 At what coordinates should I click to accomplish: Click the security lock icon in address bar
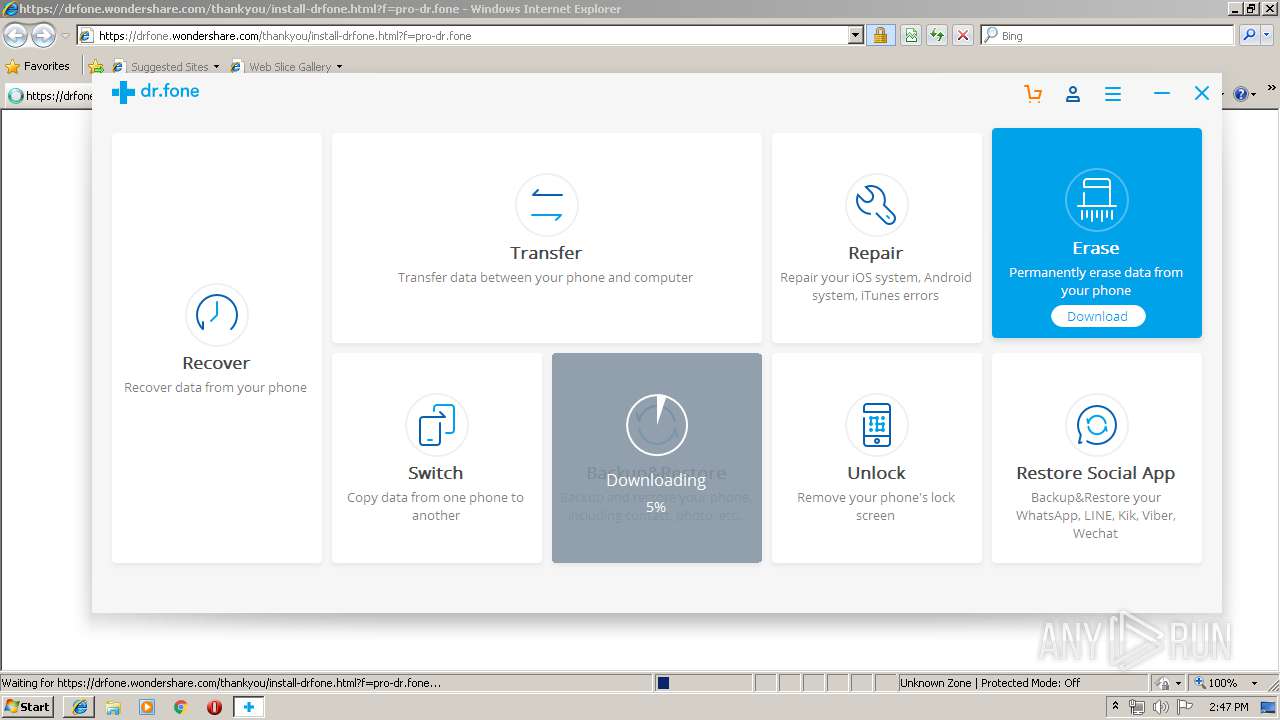coord(880,35)
